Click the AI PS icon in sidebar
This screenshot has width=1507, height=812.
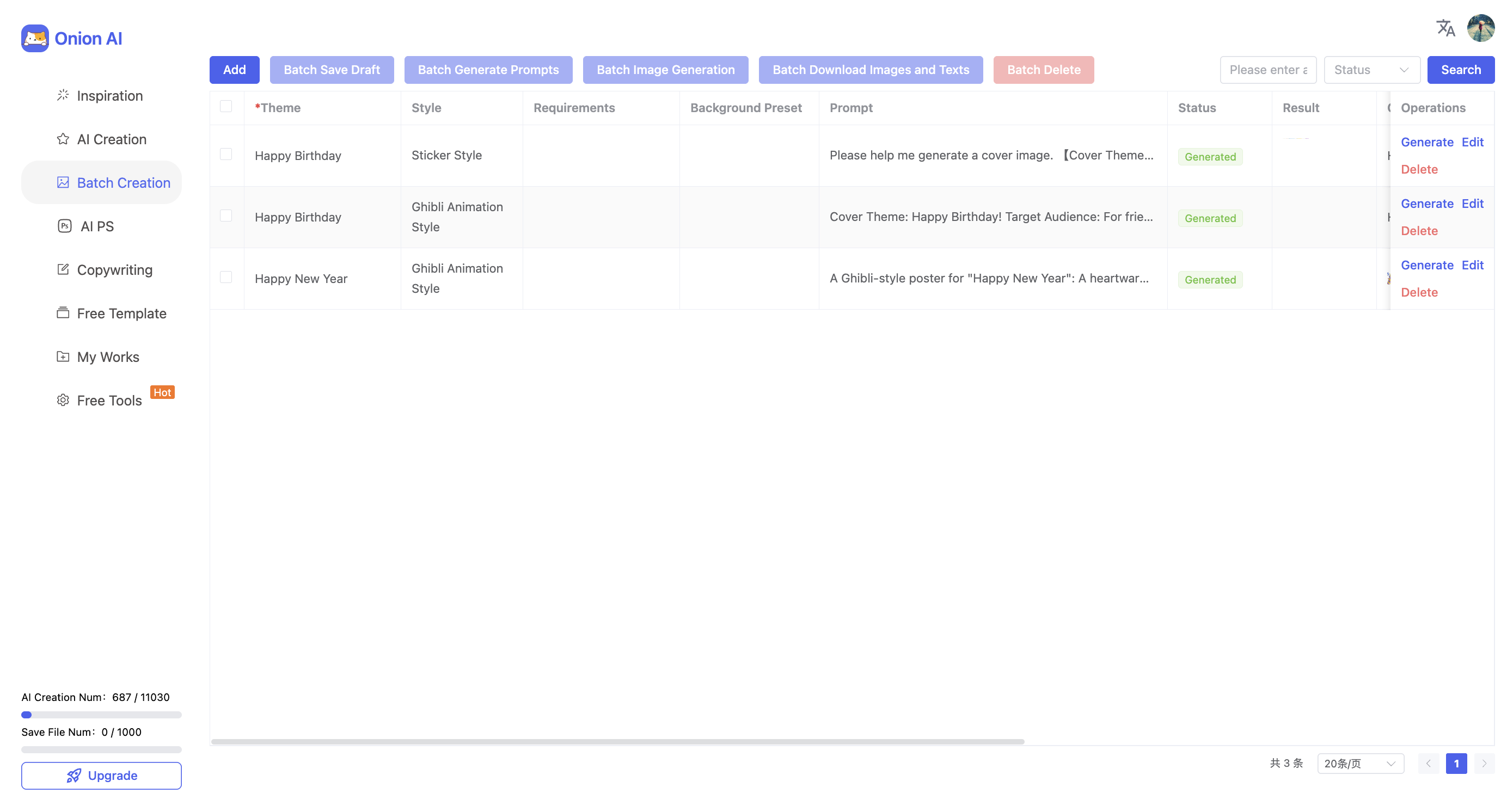coord(64,226)
